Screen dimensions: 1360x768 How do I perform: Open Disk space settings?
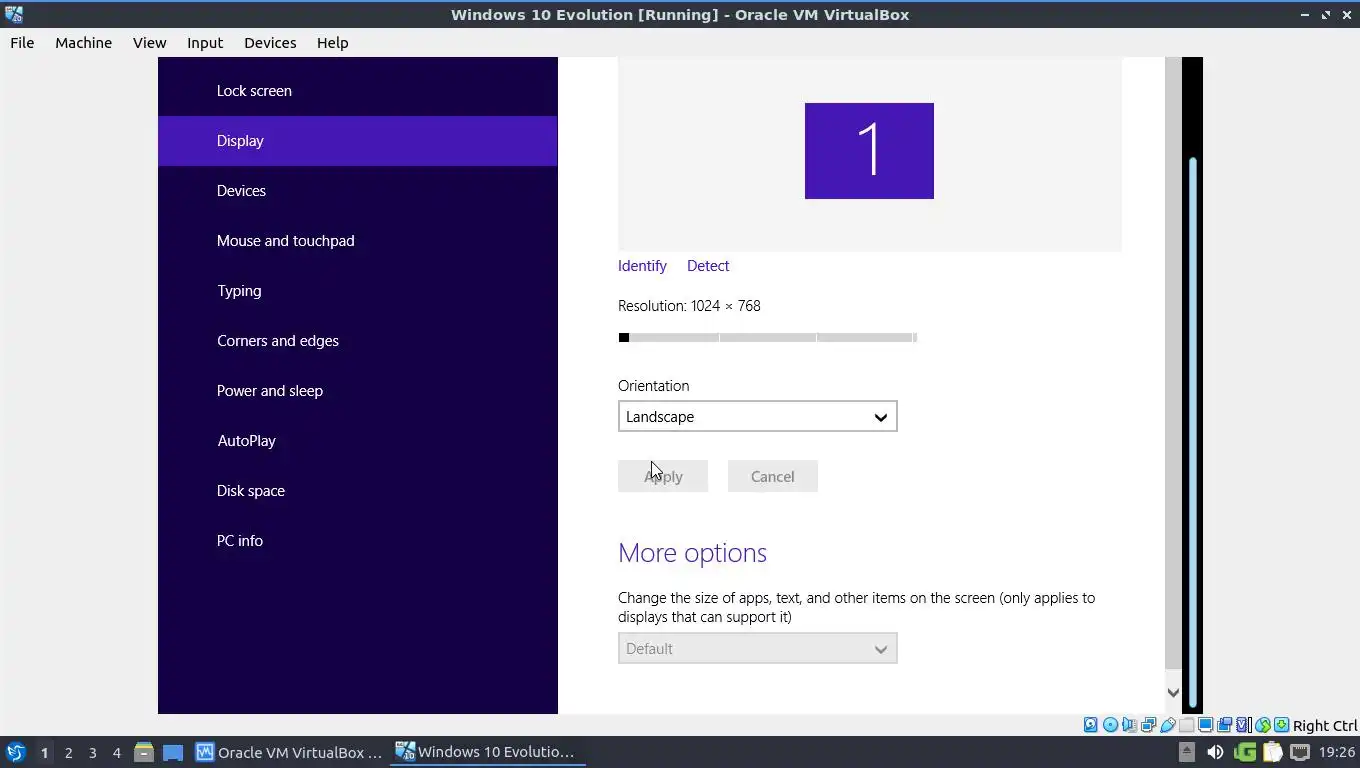point(357,490)
